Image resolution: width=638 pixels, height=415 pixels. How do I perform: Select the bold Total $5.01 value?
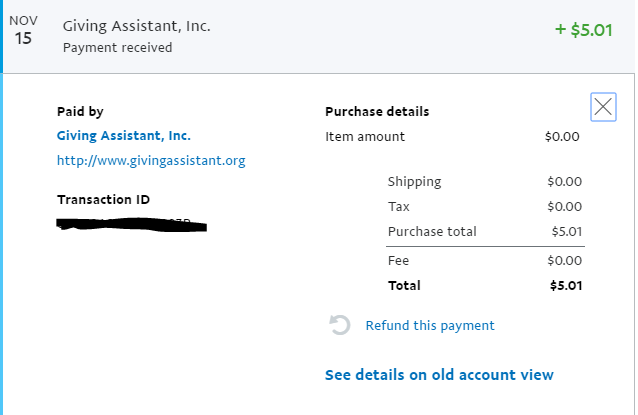click(x=566, y=286)
